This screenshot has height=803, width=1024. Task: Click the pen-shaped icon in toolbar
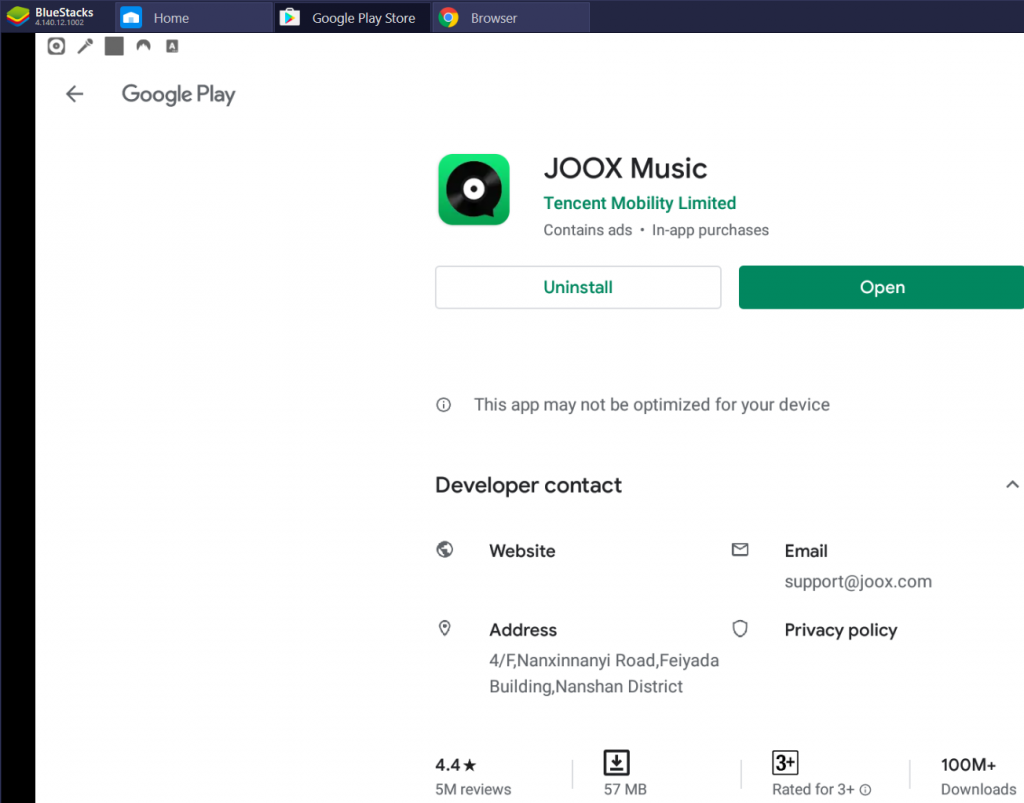85,46
